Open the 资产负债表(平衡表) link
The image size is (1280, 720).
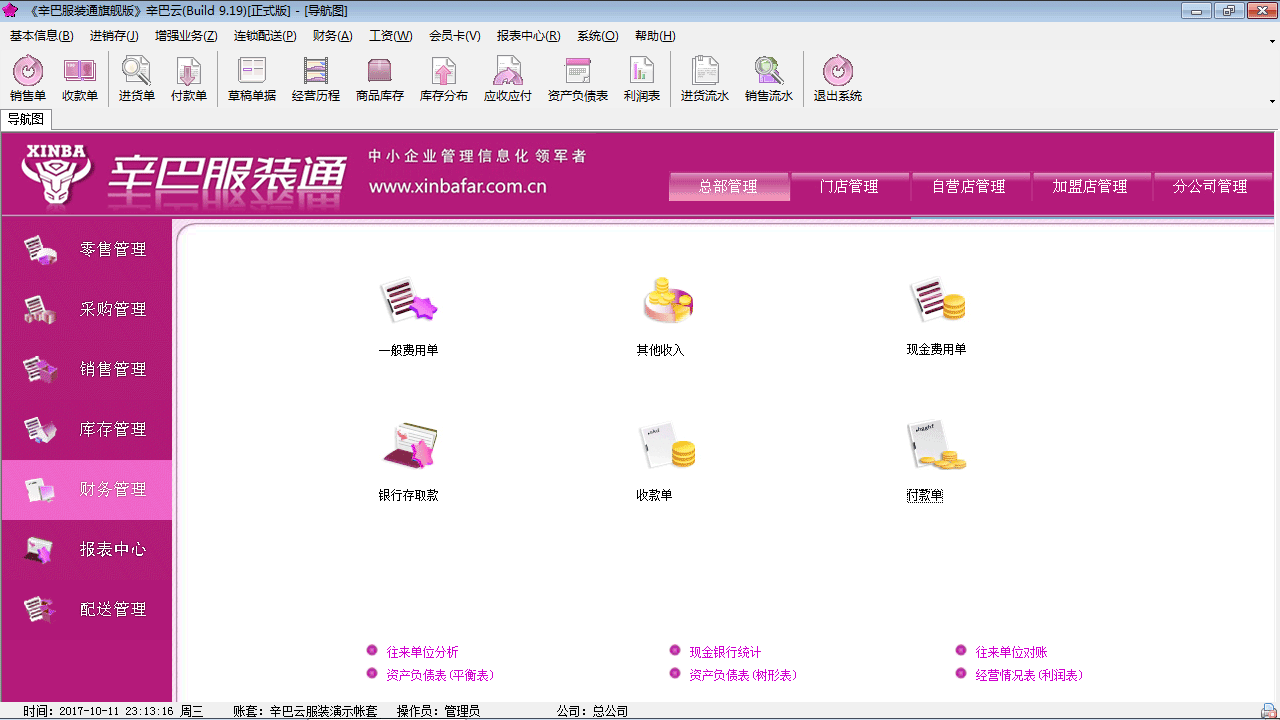pos(440,675)
